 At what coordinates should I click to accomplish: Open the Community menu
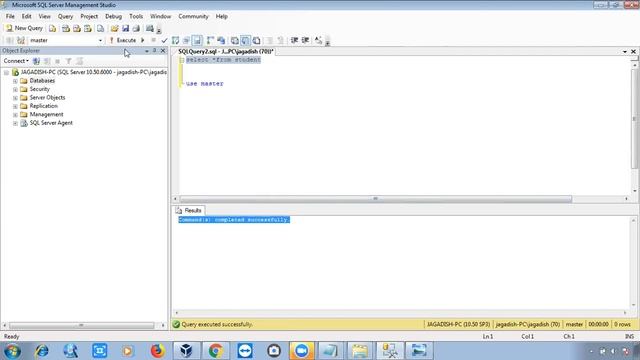pyautogui.click(x=193, y=16)
